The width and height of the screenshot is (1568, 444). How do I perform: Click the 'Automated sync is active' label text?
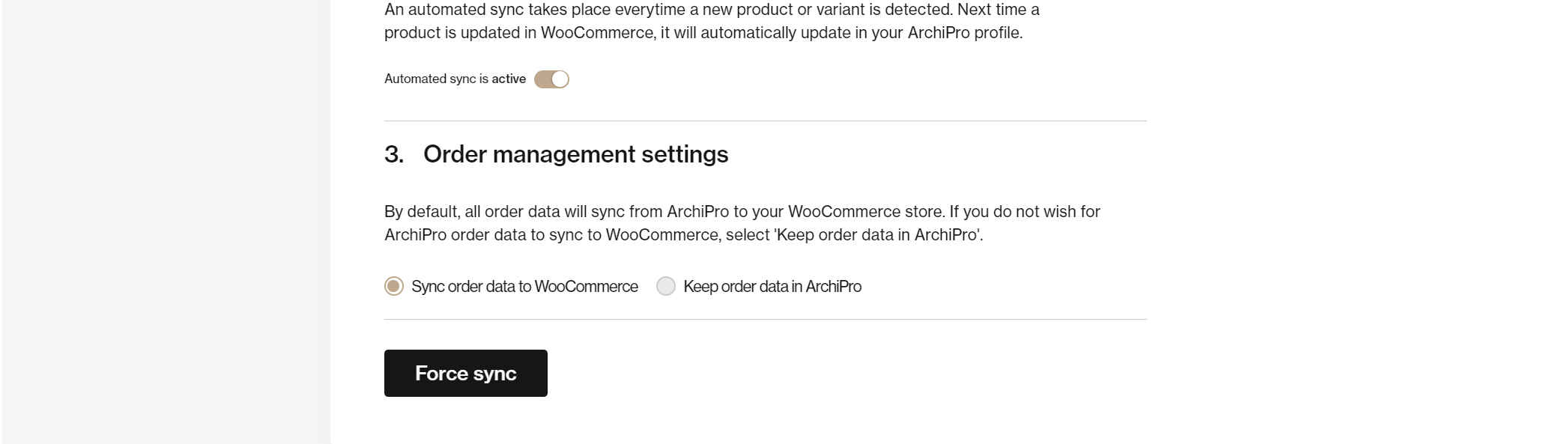click(x=455, y=79)
